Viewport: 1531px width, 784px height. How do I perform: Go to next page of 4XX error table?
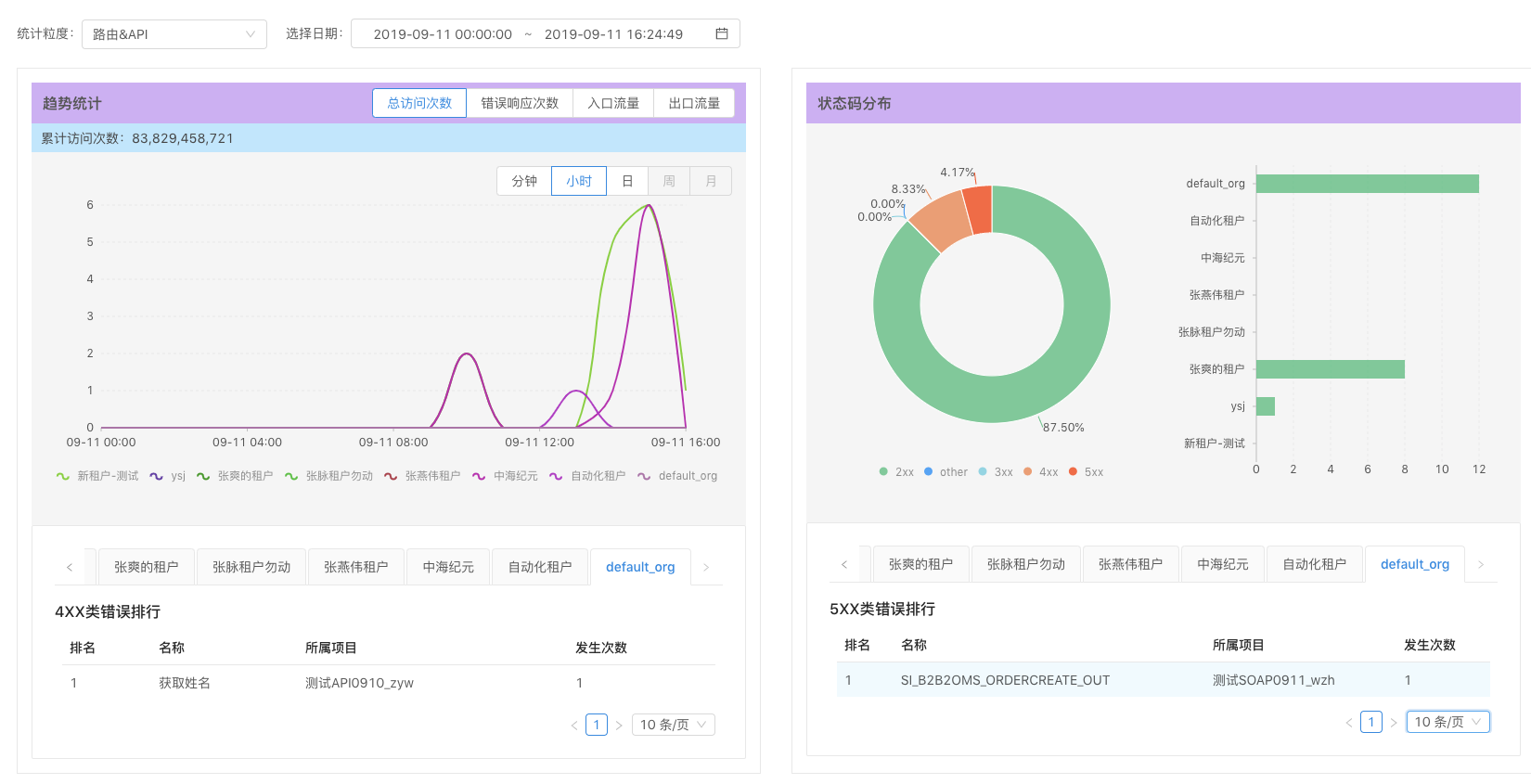619,726
